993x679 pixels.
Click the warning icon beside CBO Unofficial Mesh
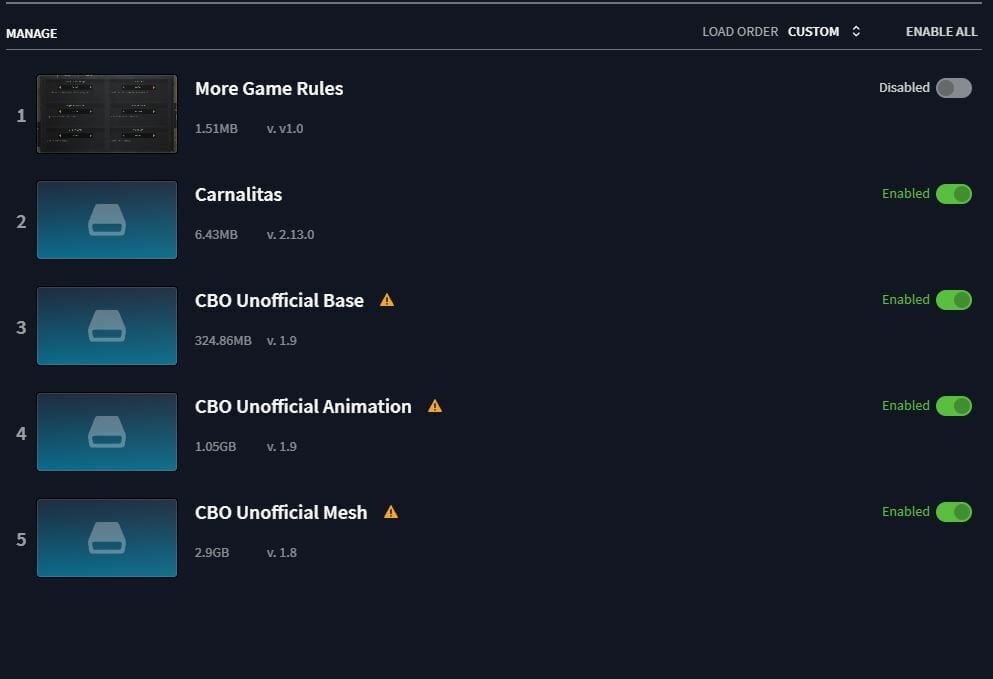(x=391, y=512)
